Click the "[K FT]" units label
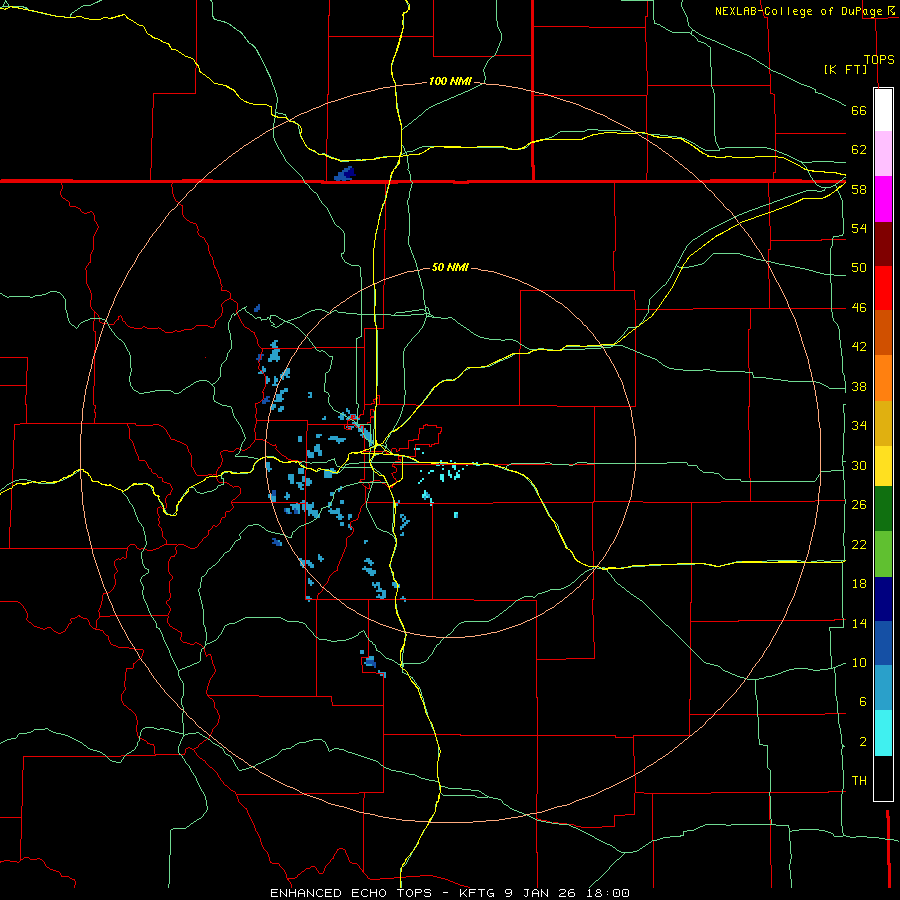 click(x=846, y=69)
